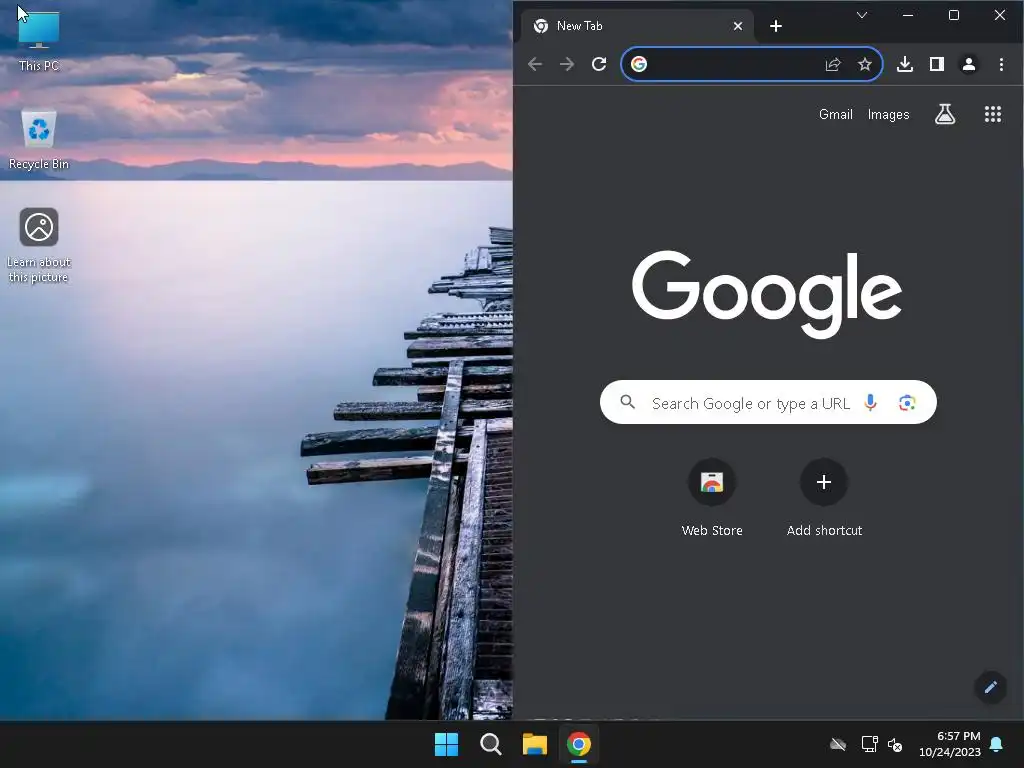
Task: Open the Images link
Action: (x=888, y=114)
